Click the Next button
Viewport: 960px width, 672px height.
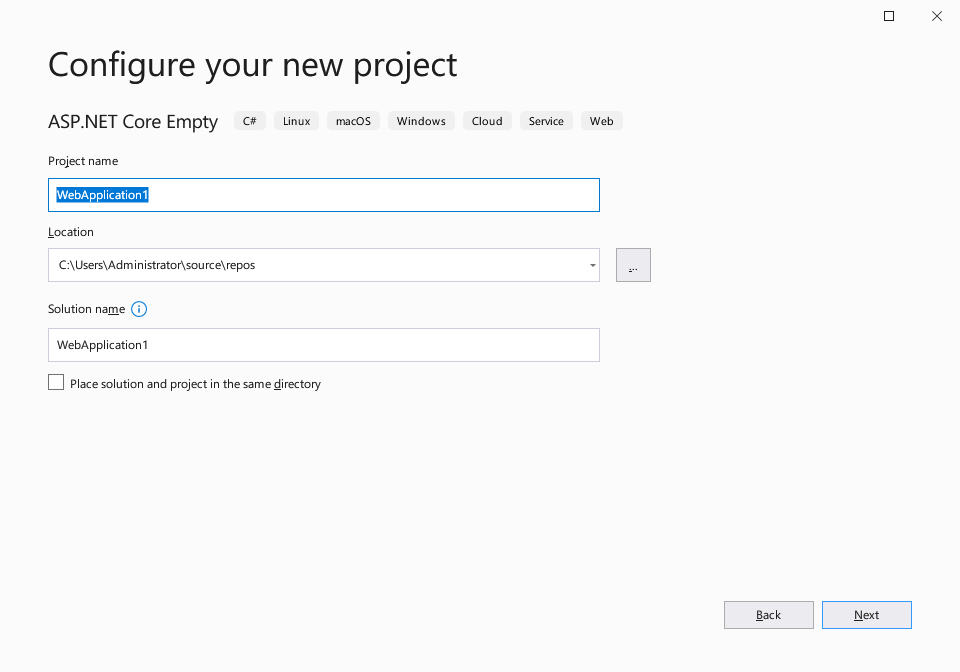tap(866, 615)
